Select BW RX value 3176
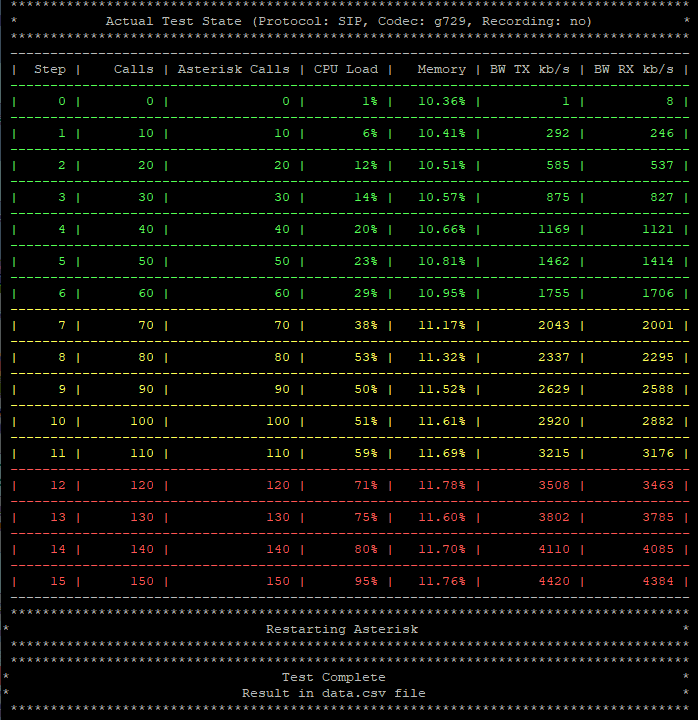698x720 pixels. (658, 453)
